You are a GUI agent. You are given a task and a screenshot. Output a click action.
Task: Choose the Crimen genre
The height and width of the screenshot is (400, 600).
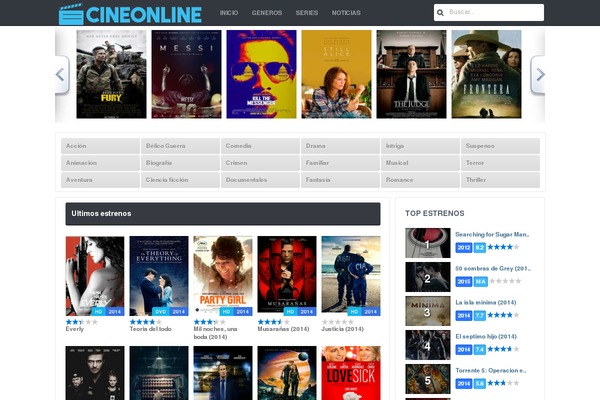[x=260, y=163]
